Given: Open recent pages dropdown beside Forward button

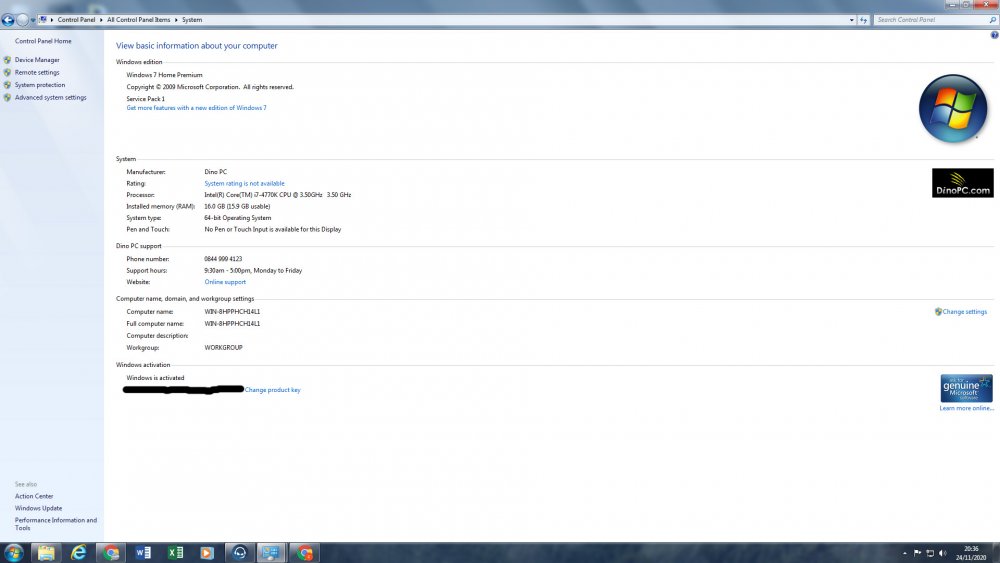Looking at the screenshot, I should (33, 20).
